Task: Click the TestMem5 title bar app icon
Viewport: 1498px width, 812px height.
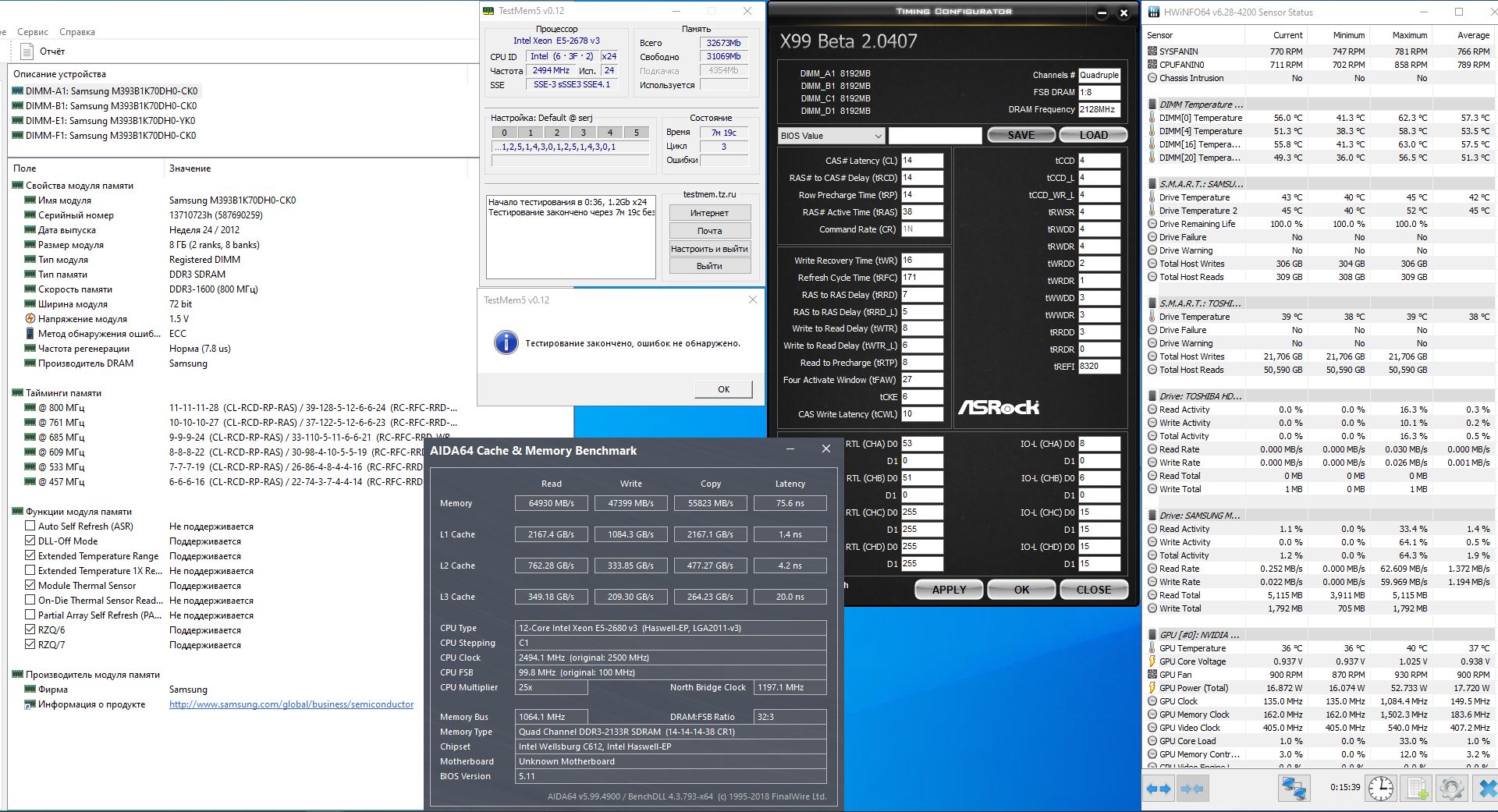Action: coord(489,11)
